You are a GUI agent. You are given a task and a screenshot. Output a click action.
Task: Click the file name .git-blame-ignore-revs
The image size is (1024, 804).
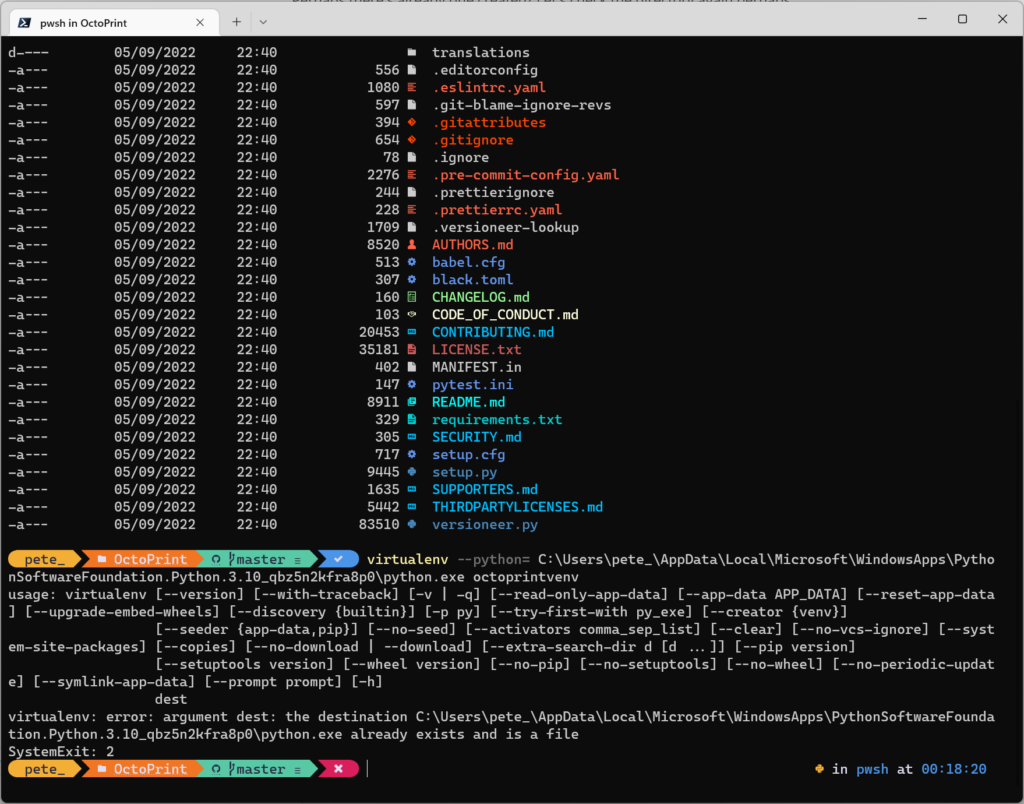522,105
